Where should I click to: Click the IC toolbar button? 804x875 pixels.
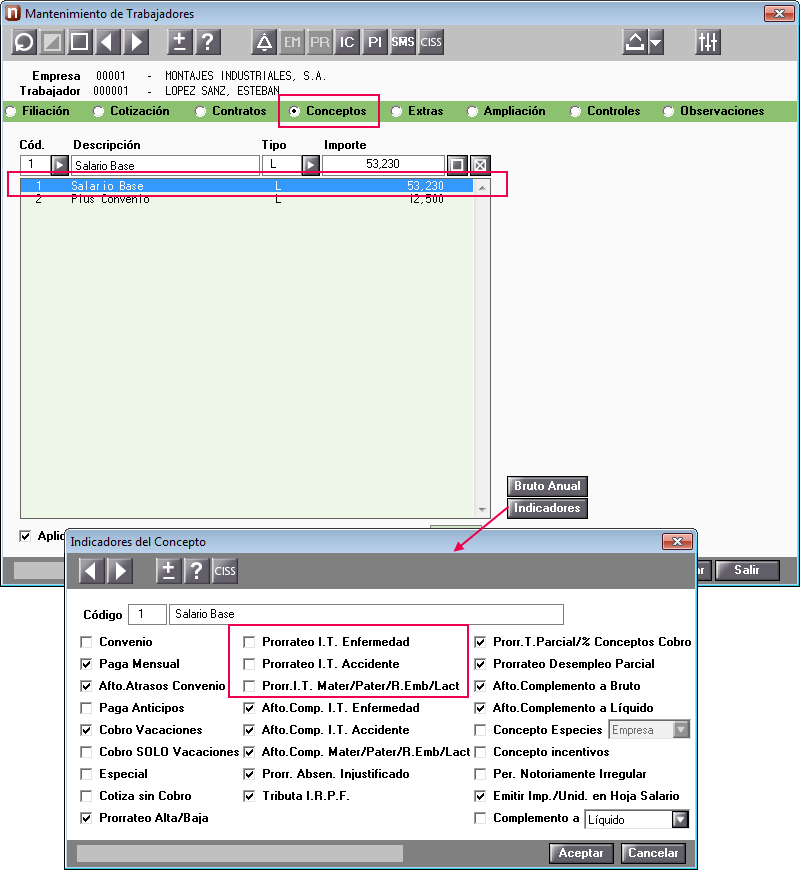click(347, 42)
